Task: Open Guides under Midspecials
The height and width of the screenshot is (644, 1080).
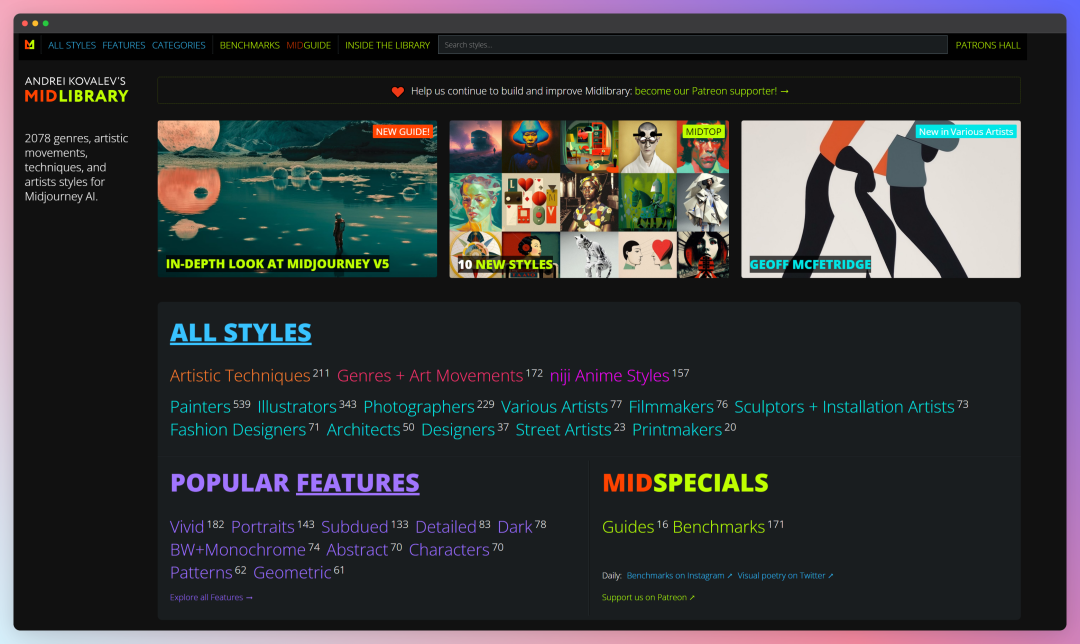Action: (627, 527)
